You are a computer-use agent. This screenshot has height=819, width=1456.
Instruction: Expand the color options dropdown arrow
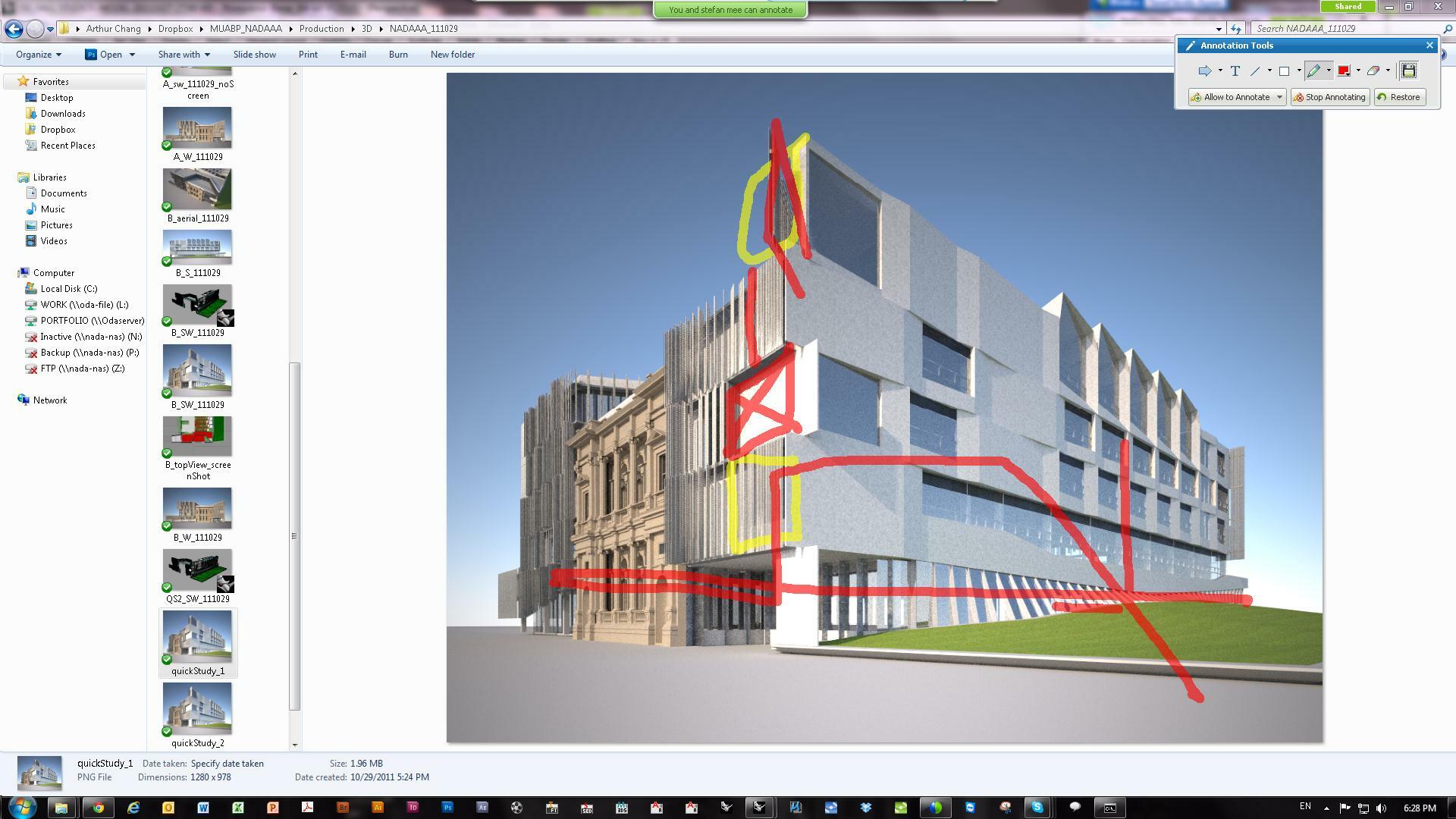coord(1358,71)
